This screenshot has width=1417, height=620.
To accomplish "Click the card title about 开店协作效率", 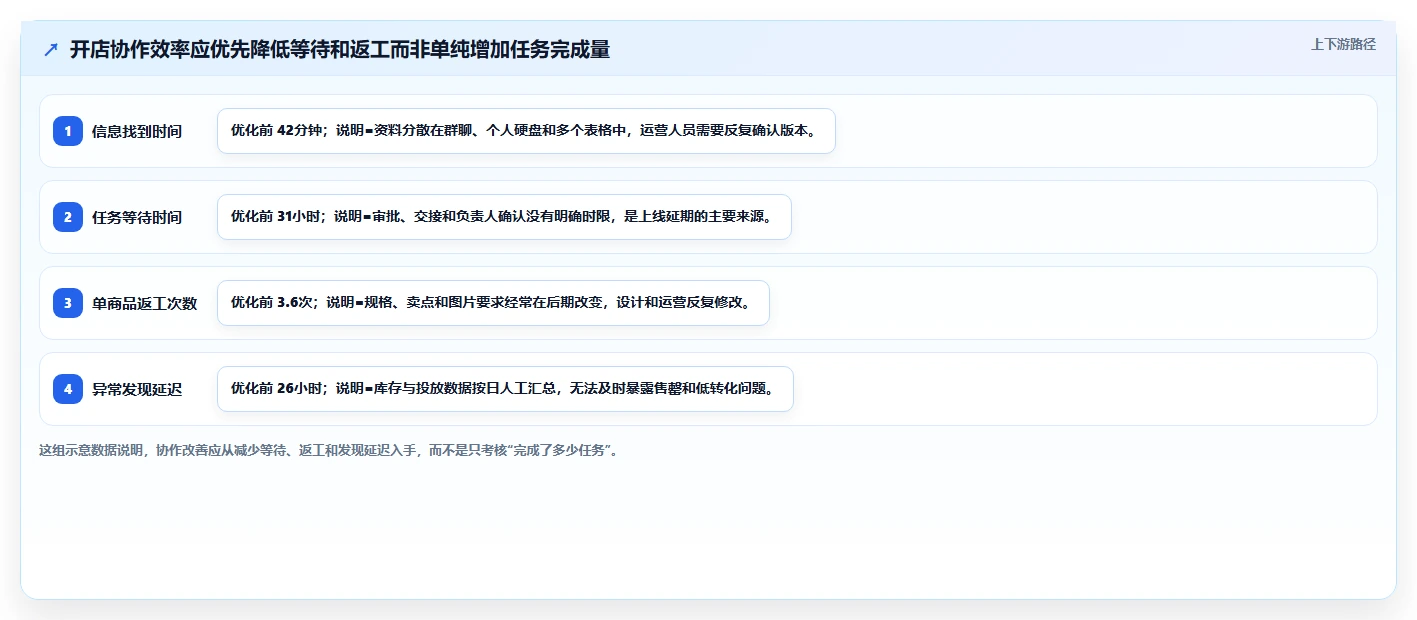I will click(340, 50).
